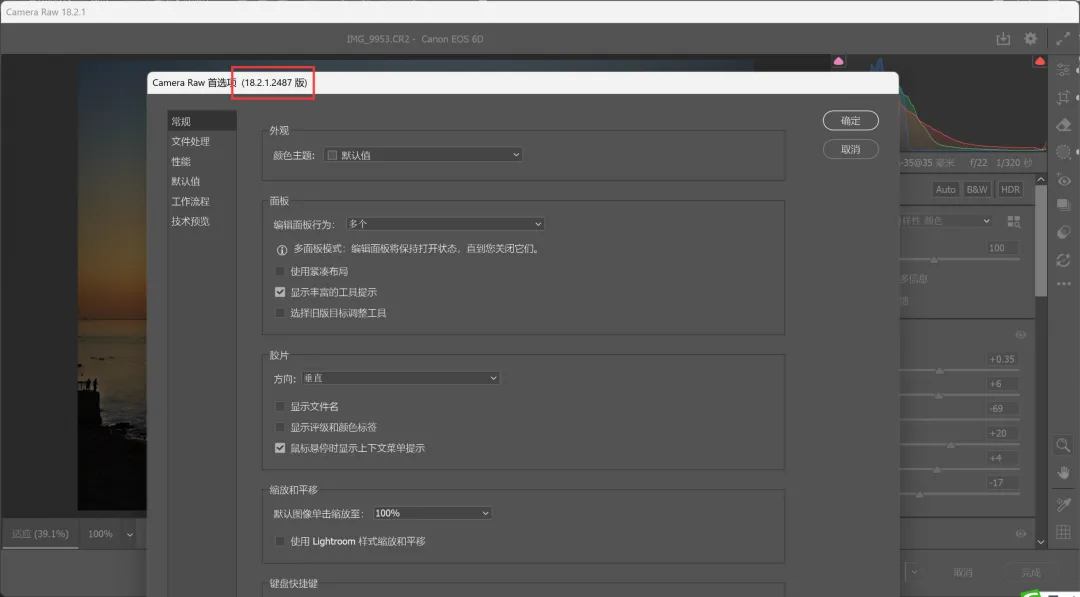Open the Presets overlapping-circles icon
The image size is (1080, 597).
(1063, 233)
